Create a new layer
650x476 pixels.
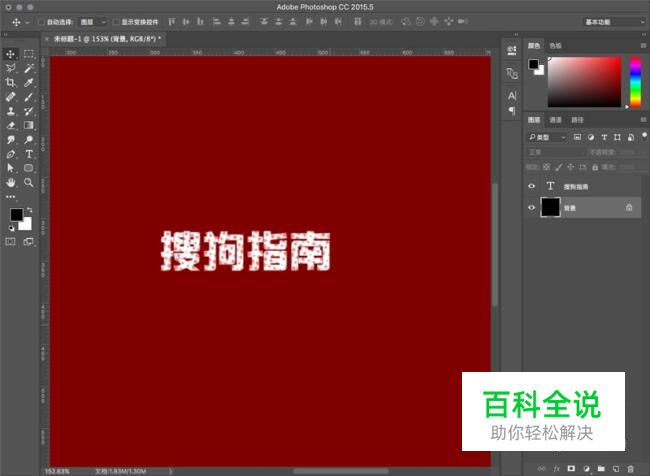click(616, 469)
